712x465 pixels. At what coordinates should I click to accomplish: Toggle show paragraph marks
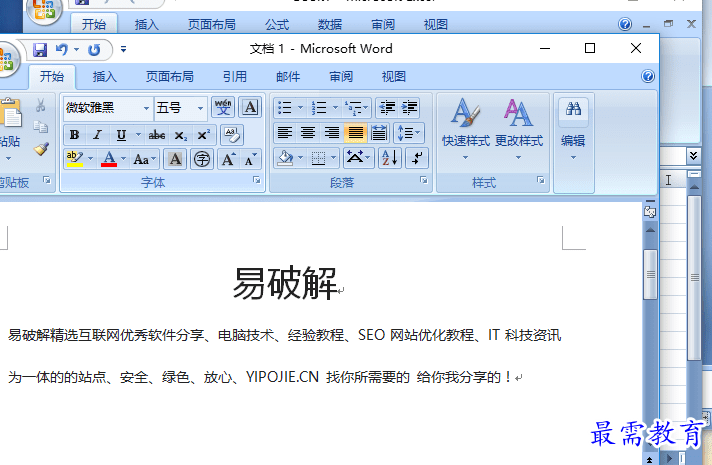[x=417, y=158]
